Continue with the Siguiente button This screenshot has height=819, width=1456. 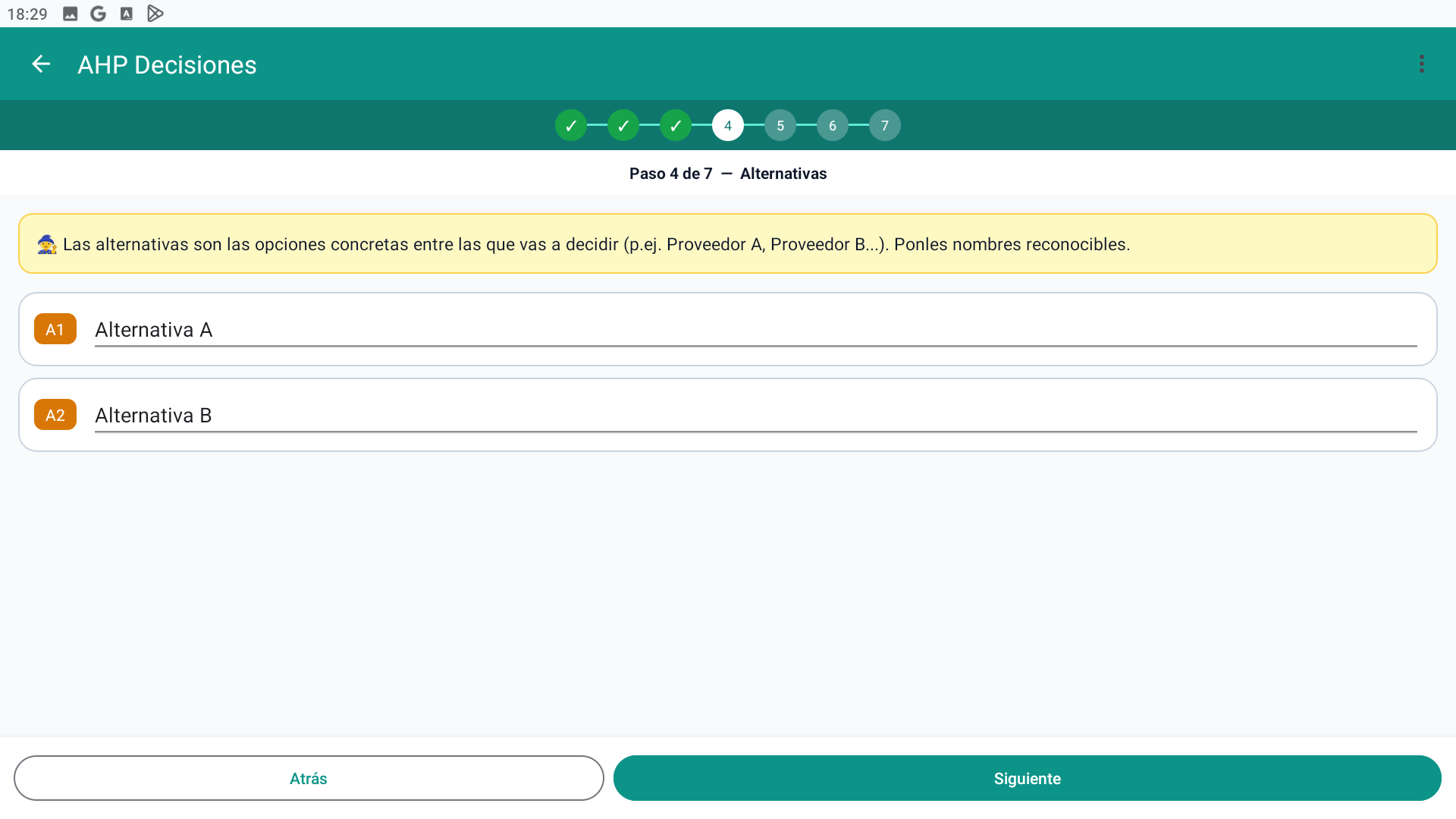[1027, 778]
